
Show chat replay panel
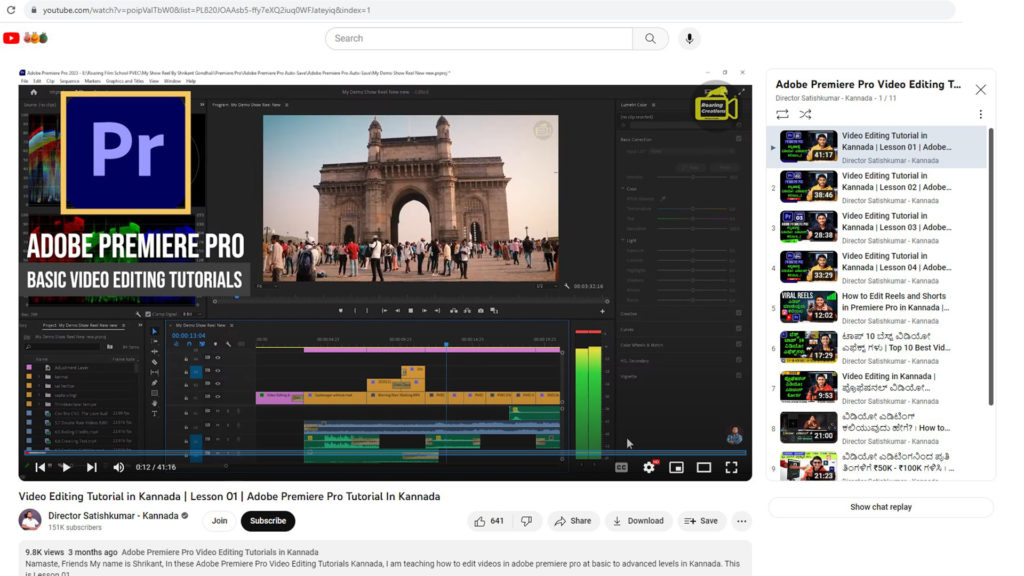(x=880, y=507)
